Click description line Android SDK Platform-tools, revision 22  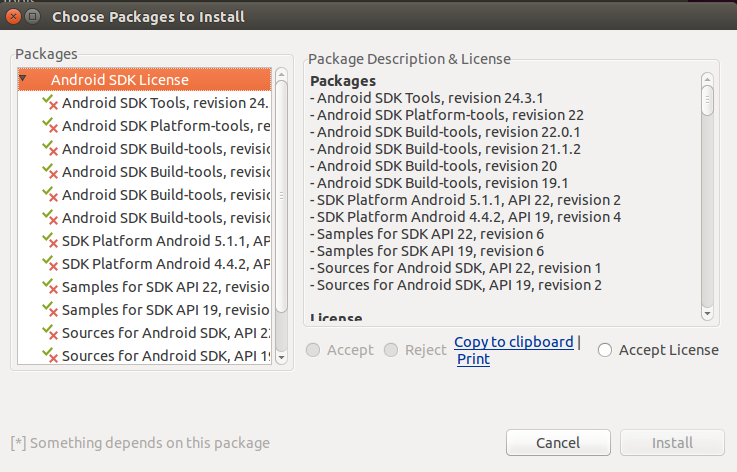click(x=447, y=115)
